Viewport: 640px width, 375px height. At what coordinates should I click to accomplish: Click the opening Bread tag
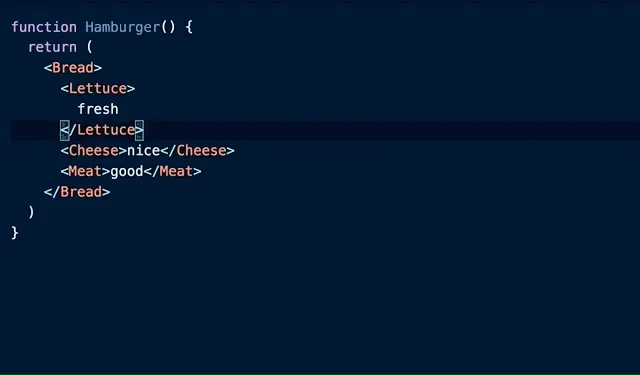[73, 68]
